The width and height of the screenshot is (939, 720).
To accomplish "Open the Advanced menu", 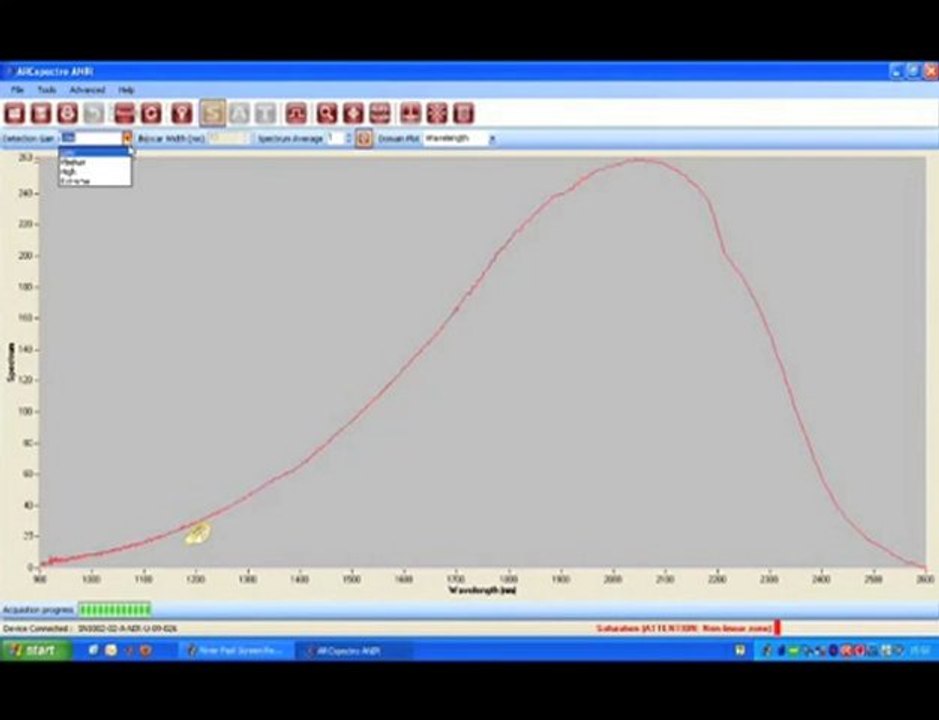I will point(87,90).
